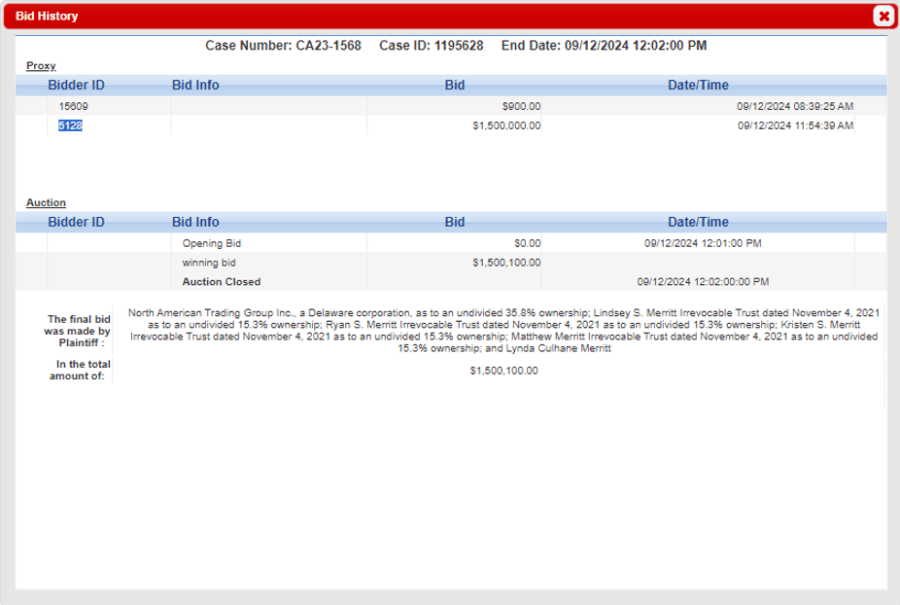Select the $900.00 proxy bid
The height and width of the screenshot is (605, 900).
[x=521, y=106]
